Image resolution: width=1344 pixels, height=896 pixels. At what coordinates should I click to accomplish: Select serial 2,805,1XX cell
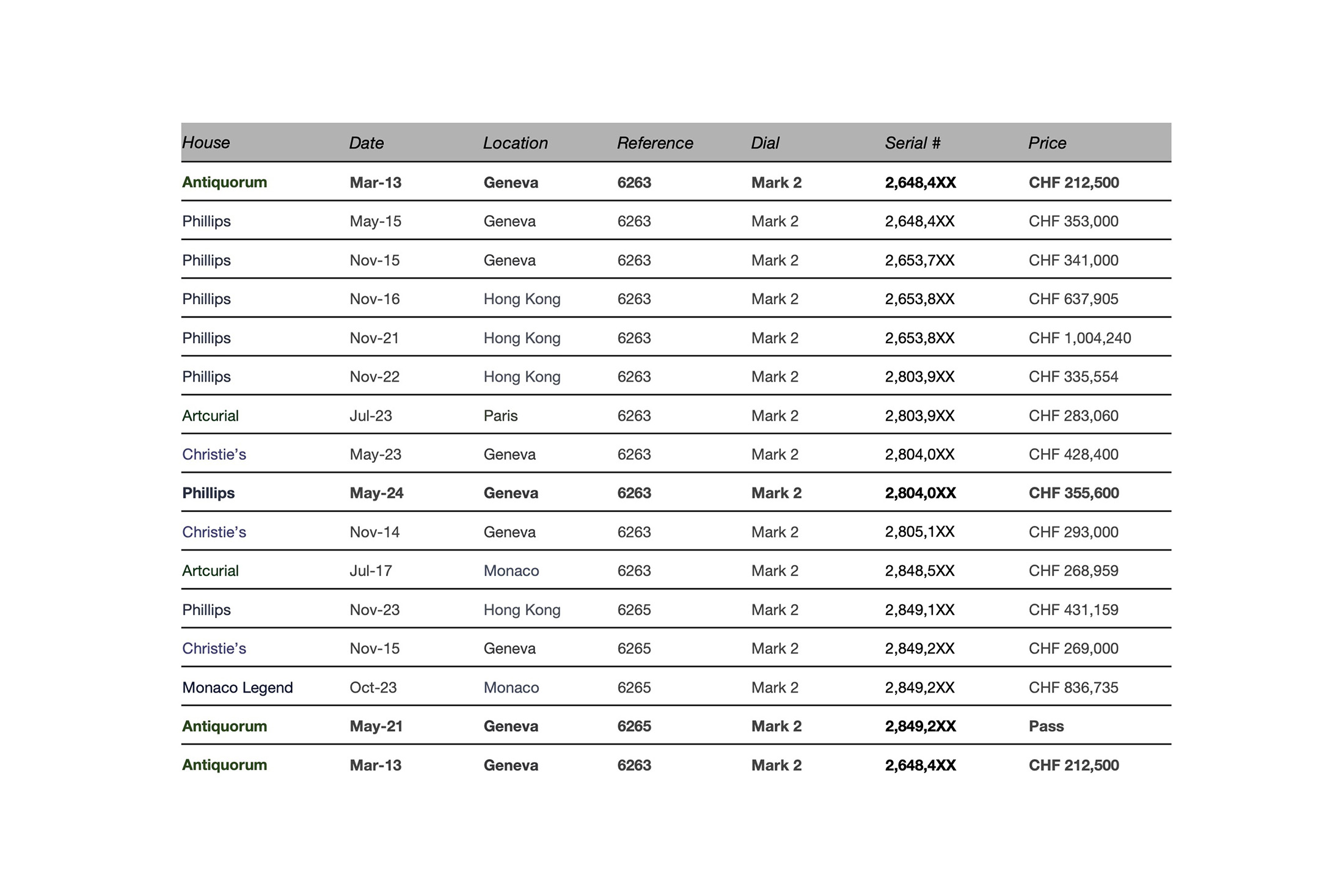click(919, 532)
